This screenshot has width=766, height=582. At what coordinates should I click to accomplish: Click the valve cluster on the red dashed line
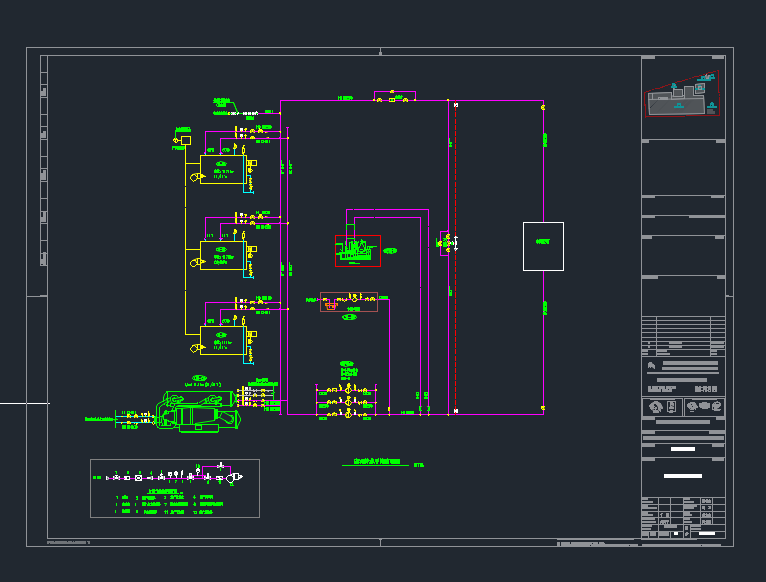[x=447, y=242]
